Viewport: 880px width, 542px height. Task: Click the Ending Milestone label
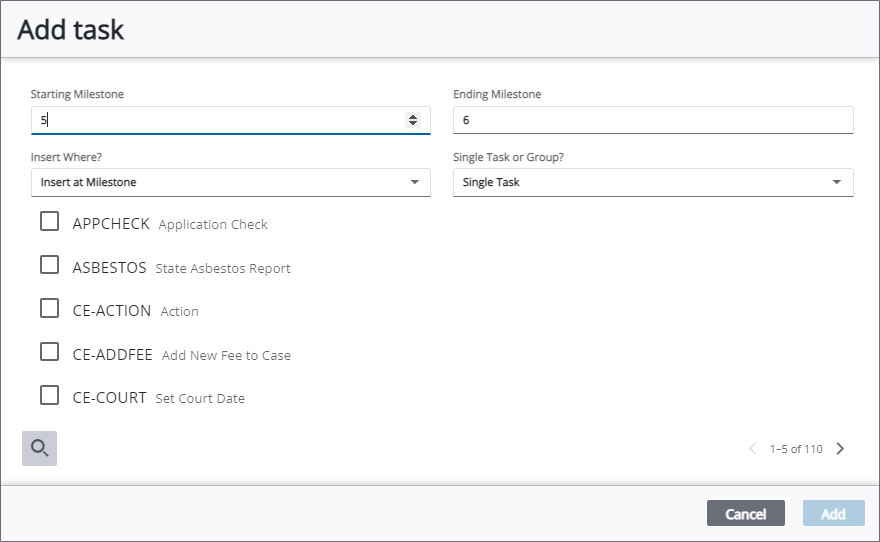tap(497, 94)
